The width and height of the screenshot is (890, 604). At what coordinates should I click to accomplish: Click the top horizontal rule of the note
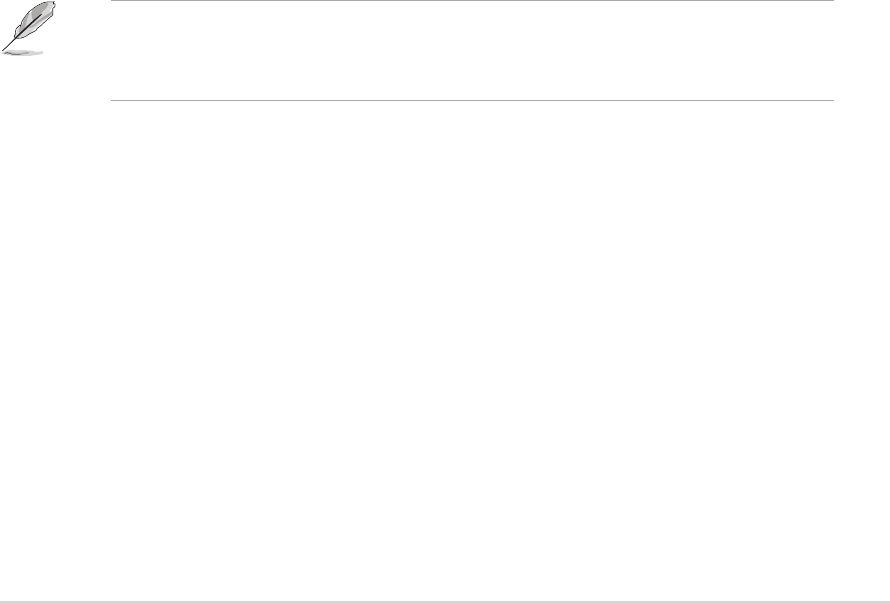click(470, 1)
